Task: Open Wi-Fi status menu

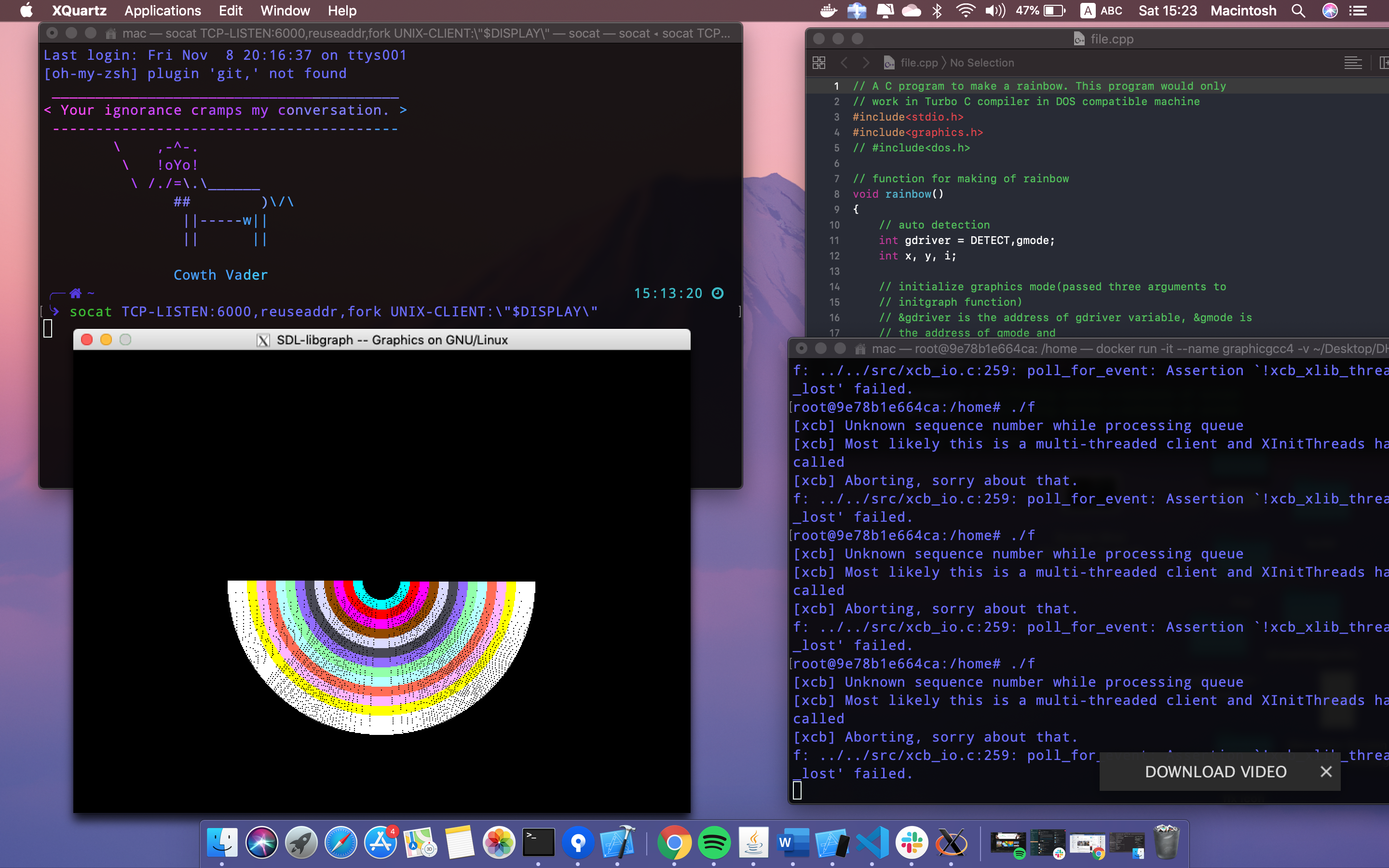Action: coord(966,10)
